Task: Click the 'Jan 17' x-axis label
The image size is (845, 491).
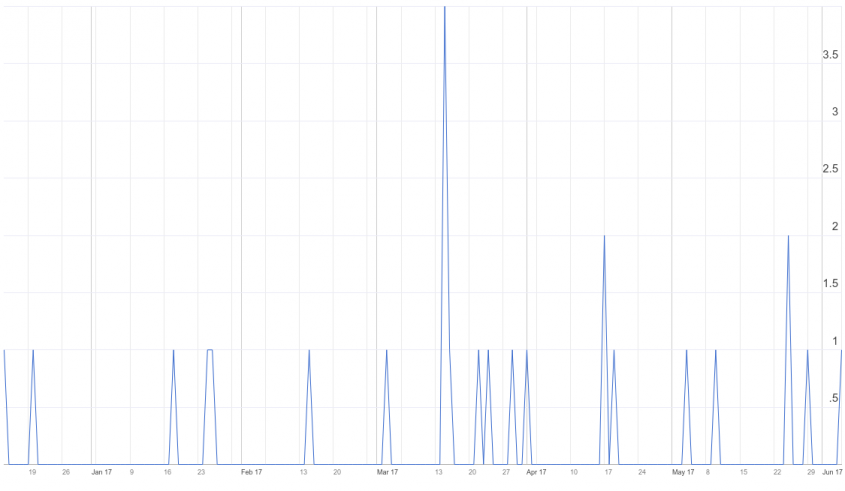Action: (x=101, y=472)
